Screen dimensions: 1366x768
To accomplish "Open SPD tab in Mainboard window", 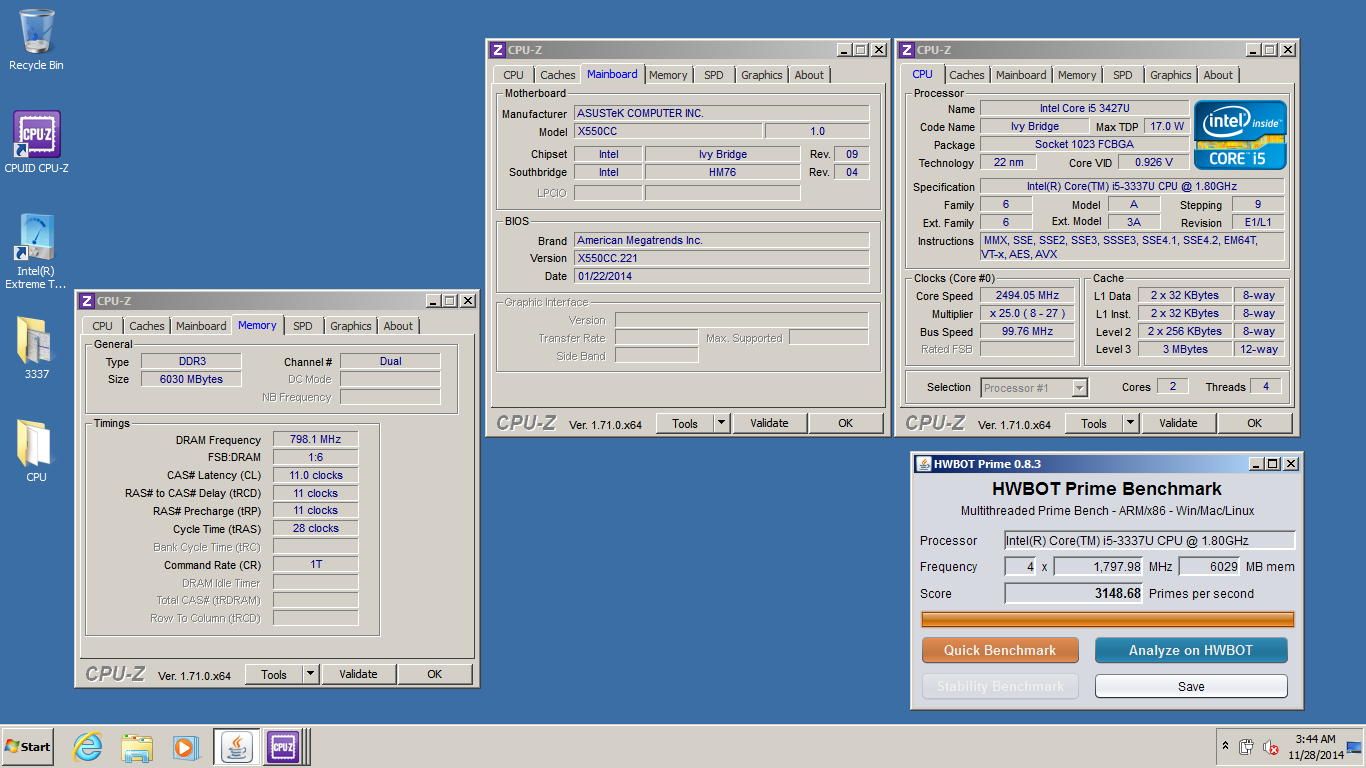I will pyautogui.click(x=714, y=75).
